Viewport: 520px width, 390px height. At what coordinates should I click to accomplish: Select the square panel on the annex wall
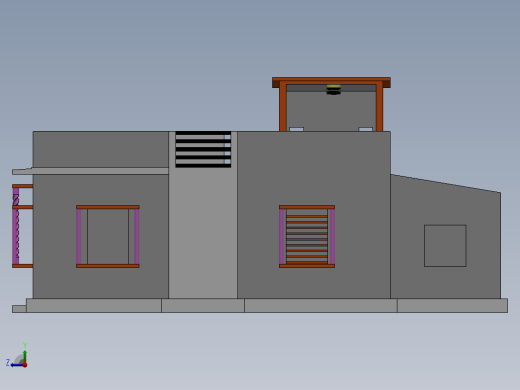point(445,246)
